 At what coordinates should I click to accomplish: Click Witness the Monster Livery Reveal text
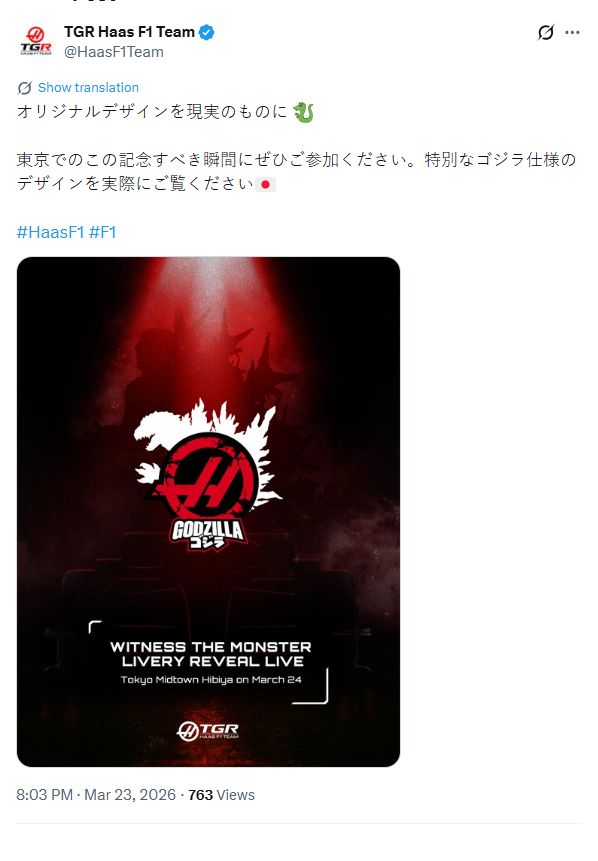[x=211, y=654]
